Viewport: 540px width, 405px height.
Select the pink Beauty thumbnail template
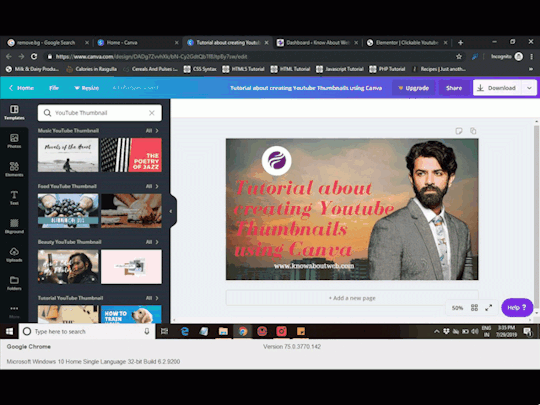point(131,267)
